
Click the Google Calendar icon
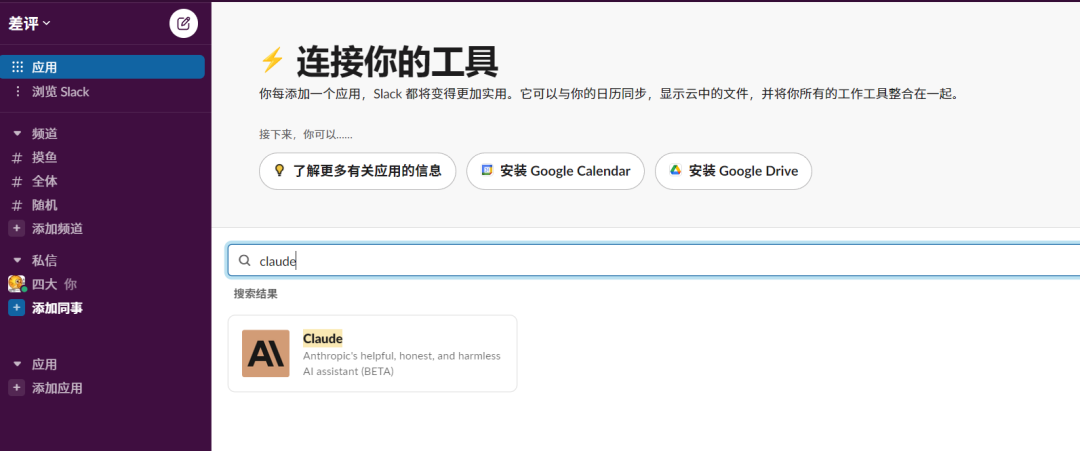pyautogui.click(x=487, y=170)
